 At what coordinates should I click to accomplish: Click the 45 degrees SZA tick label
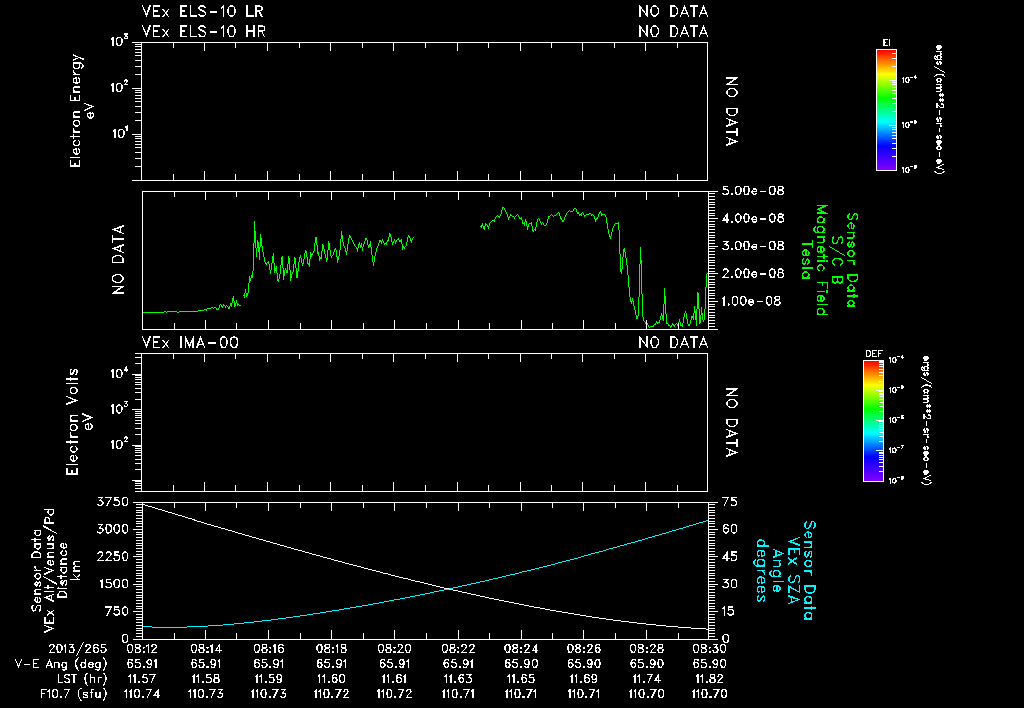click(x=729, y=556)
